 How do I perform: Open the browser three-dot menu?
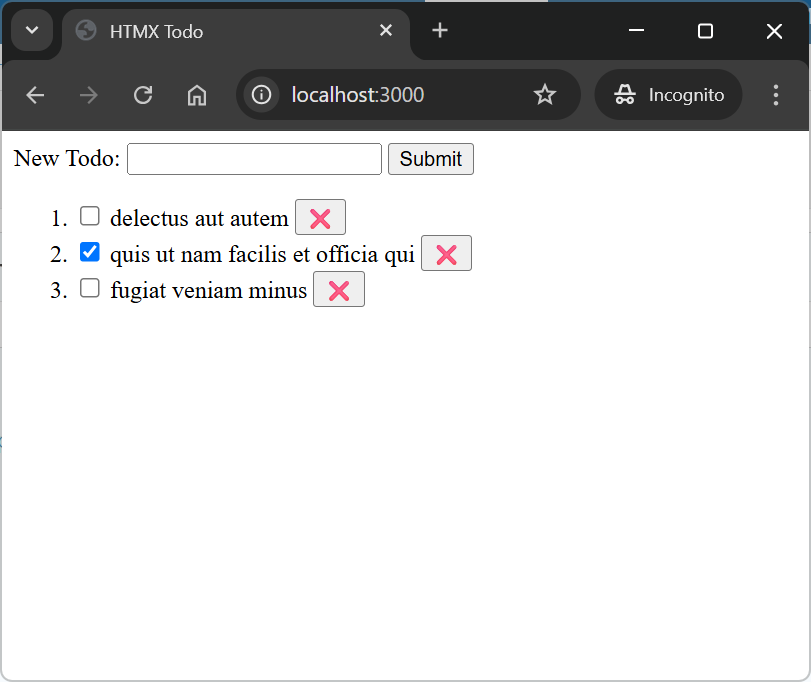pyautogui.click(x=775, y=95)
